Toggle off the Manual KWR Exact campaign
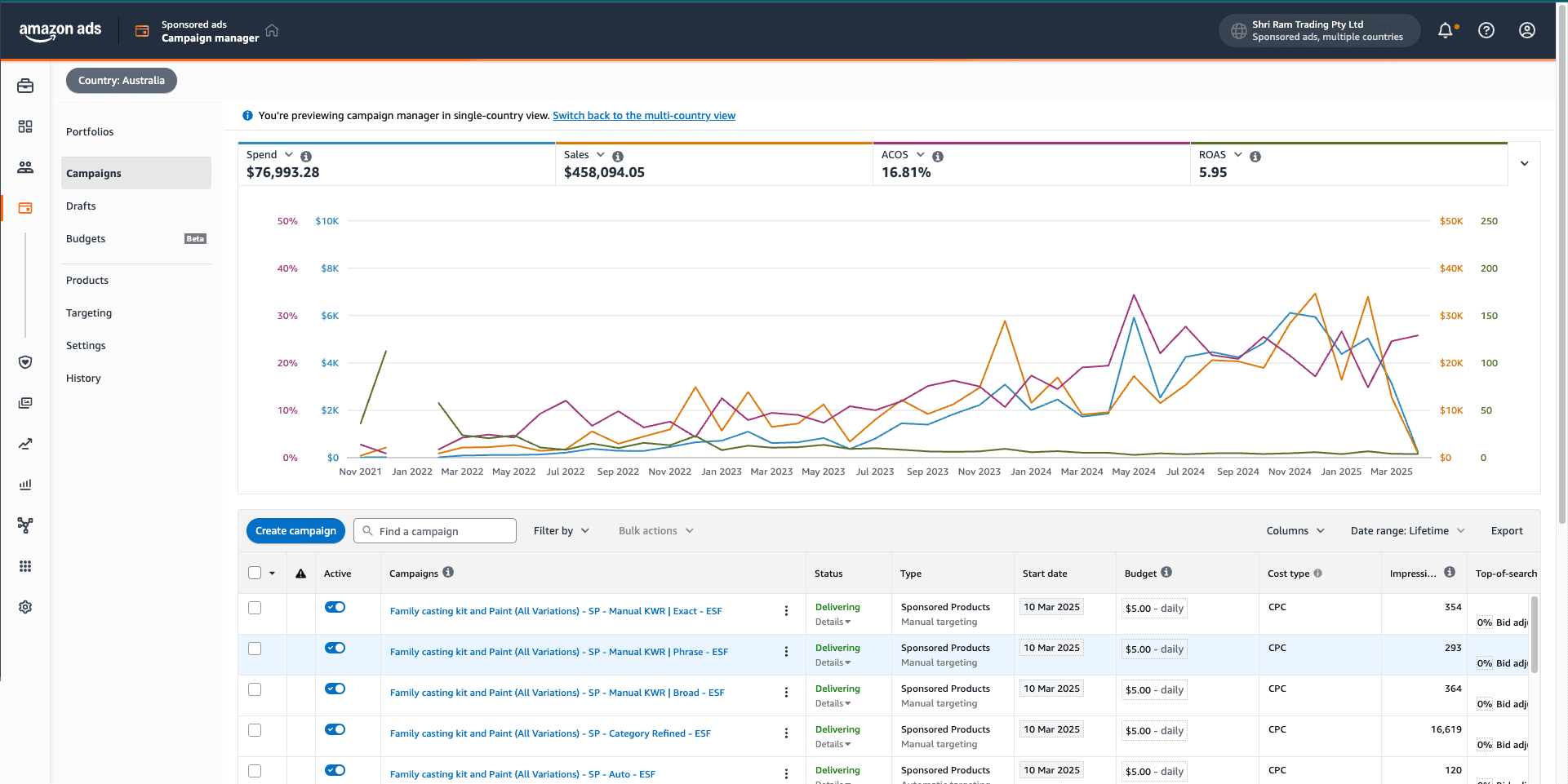Viewport: 1568px width, 784px height. [335, 607]
